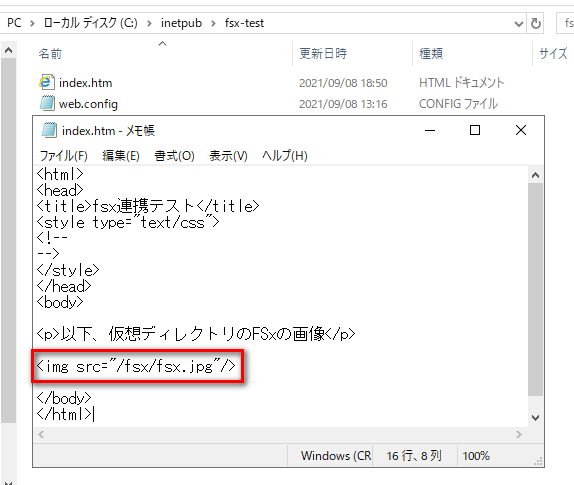Click Notepad's vertical scroll up arrow
This screenshot has height=485, width=574.
(535, 175)
